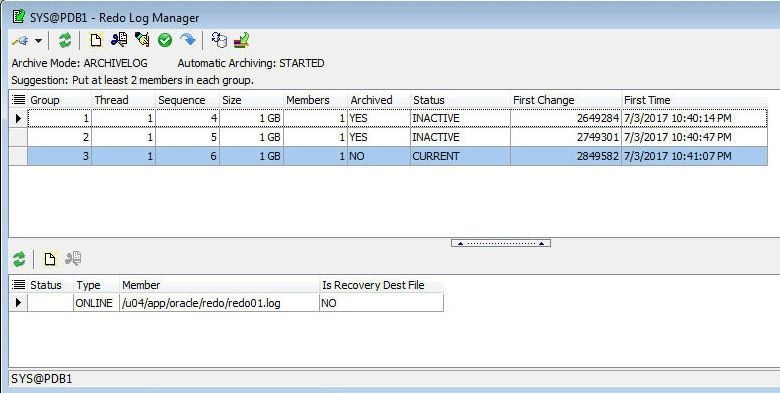The height and width of the screenshot is (393, 780).
Task: Click the grayed drop member icon in the lower toolbar
Action: click(x=73, y=259)
